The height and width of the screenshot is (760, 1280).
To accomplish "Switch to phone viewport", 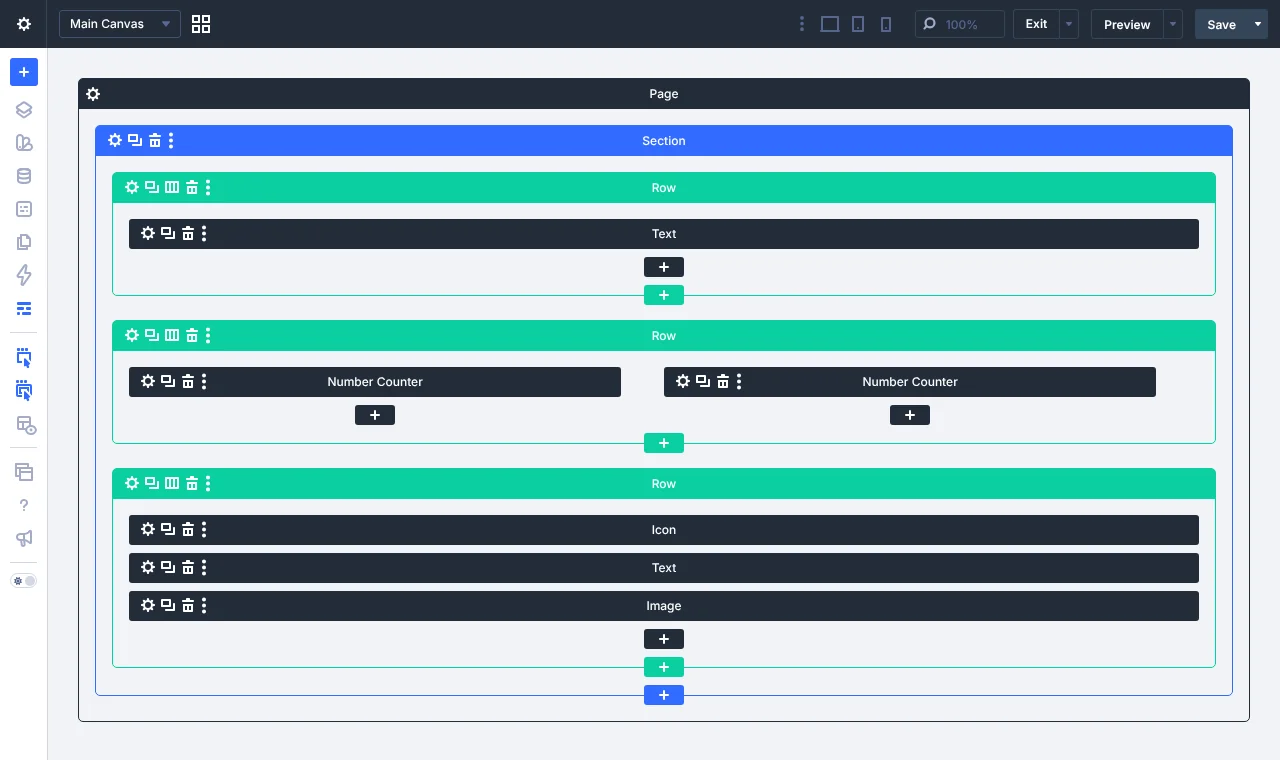I will coord(886,24).
